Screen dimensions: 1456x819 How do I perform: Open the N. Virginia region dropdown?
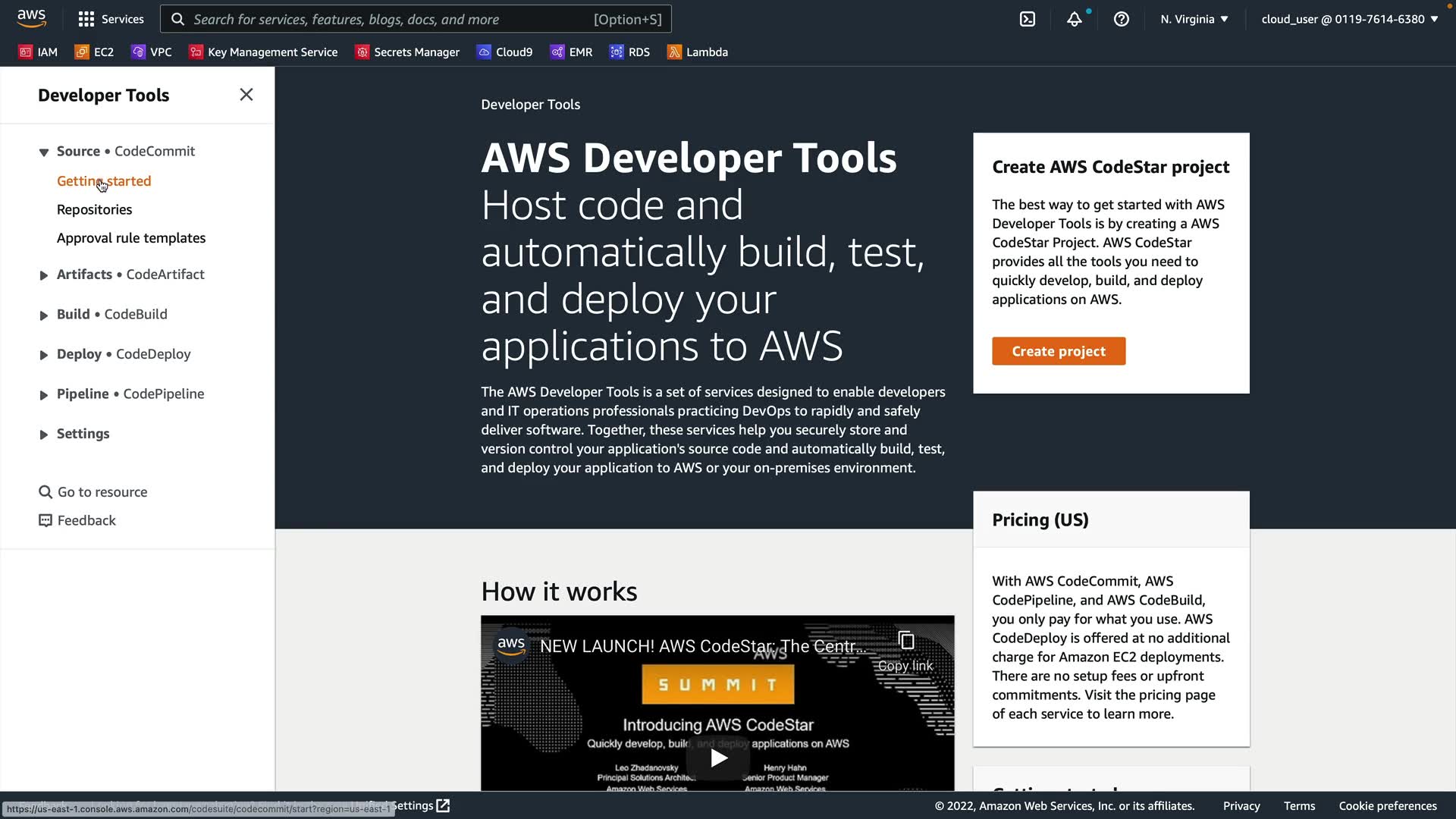pyautogui.click(x=1194, y=19)
